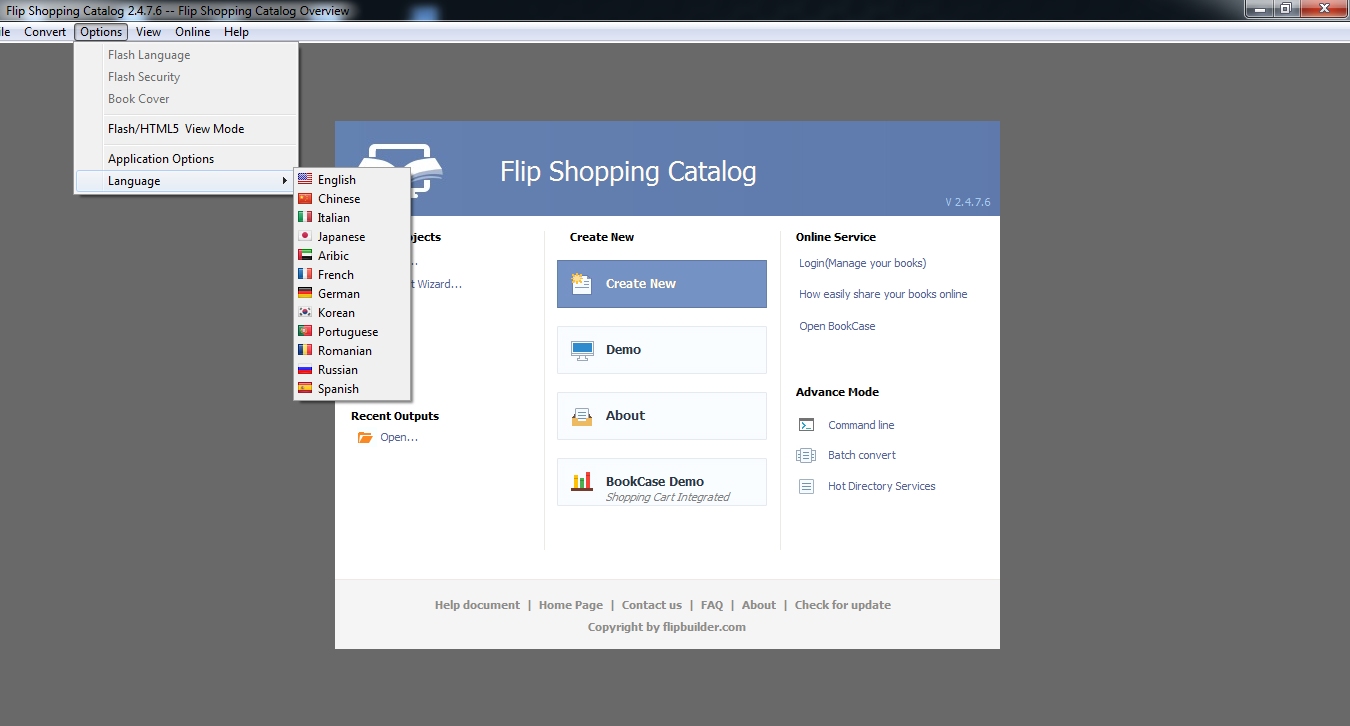The image size is (1350, 726).
Task: Choose Application Options from the menu
Action: 186,159
